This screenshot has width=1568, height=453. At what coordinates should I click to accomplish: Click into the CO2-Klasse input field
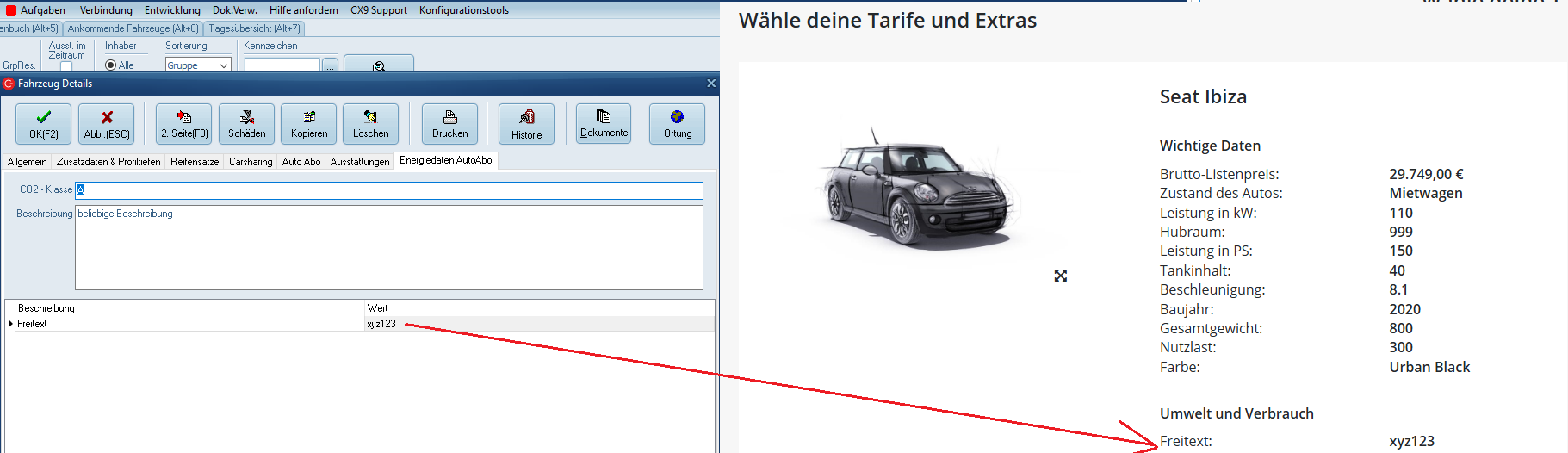[389, 190]
